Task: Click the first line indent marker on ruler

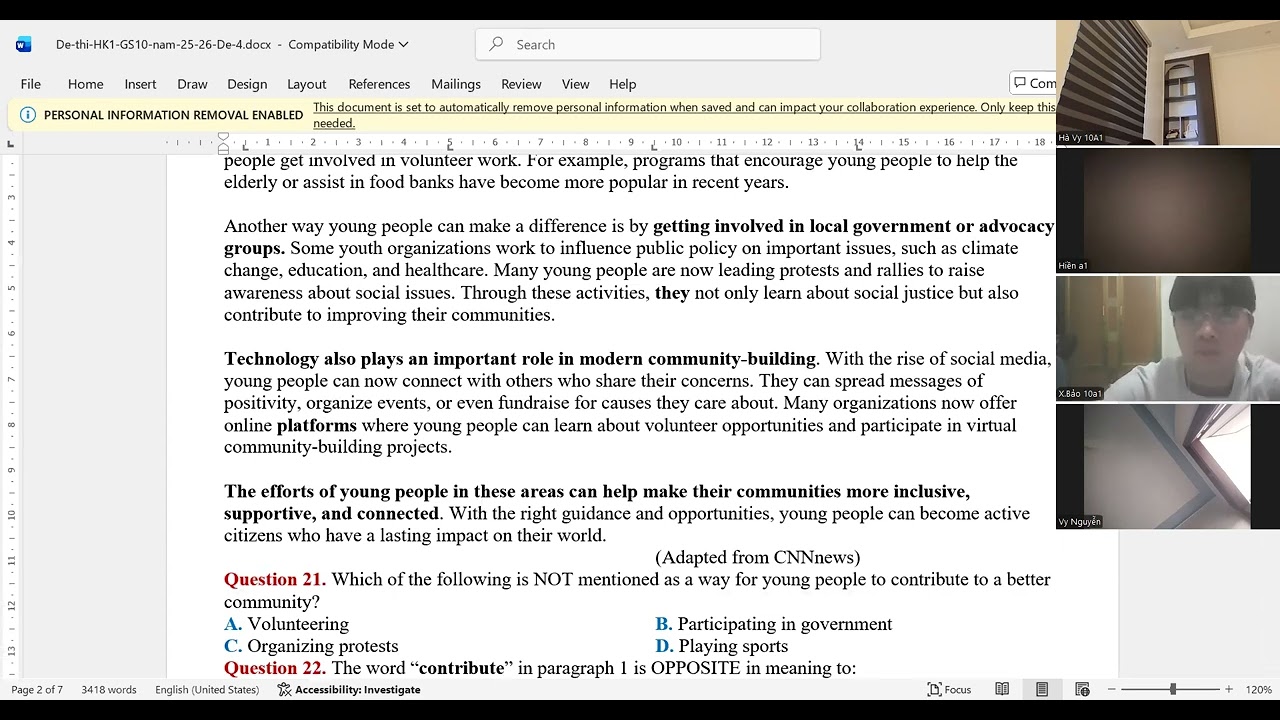Action: coord(223,137)
